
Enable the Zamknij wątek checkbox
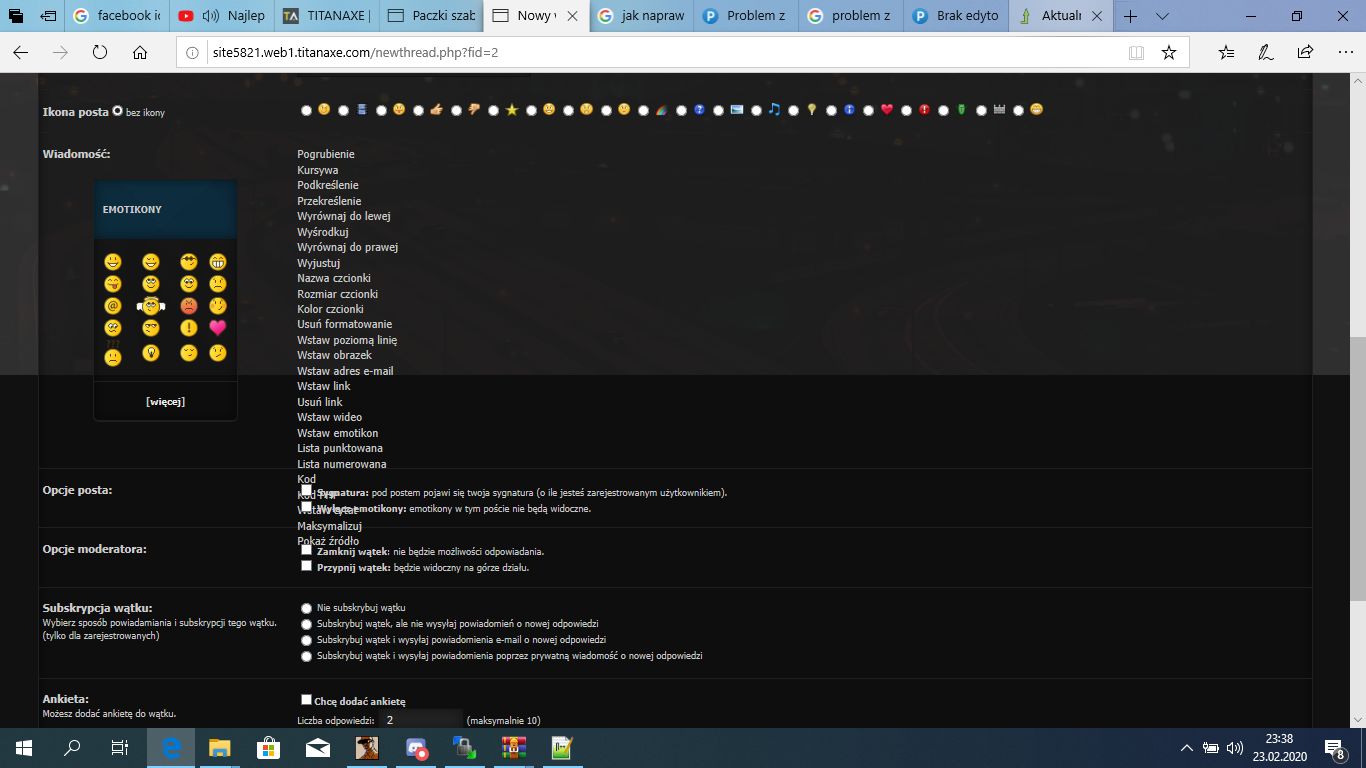307,550
